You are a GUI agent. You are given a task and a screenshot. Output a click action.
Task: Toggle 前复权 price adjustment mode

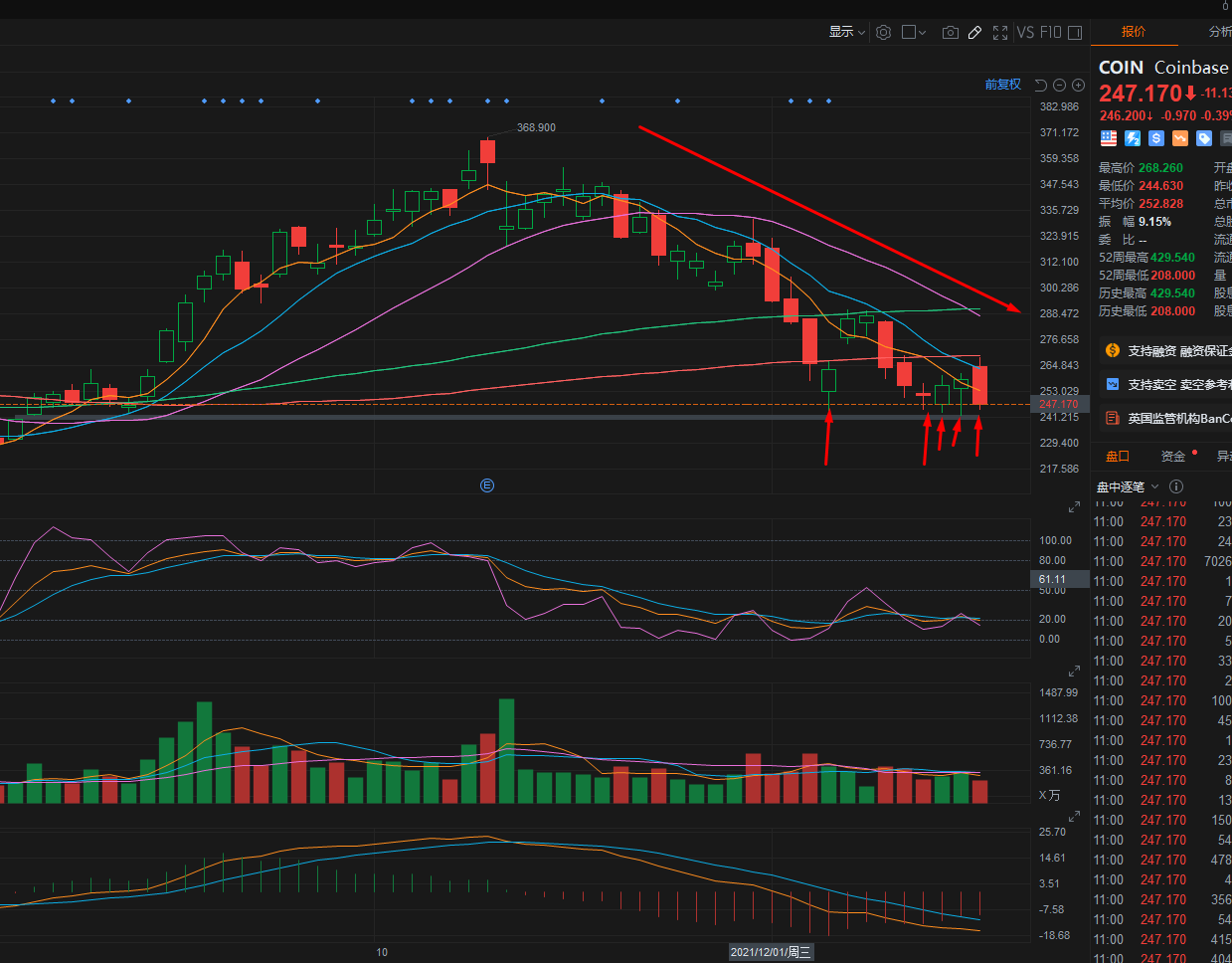1002,84
